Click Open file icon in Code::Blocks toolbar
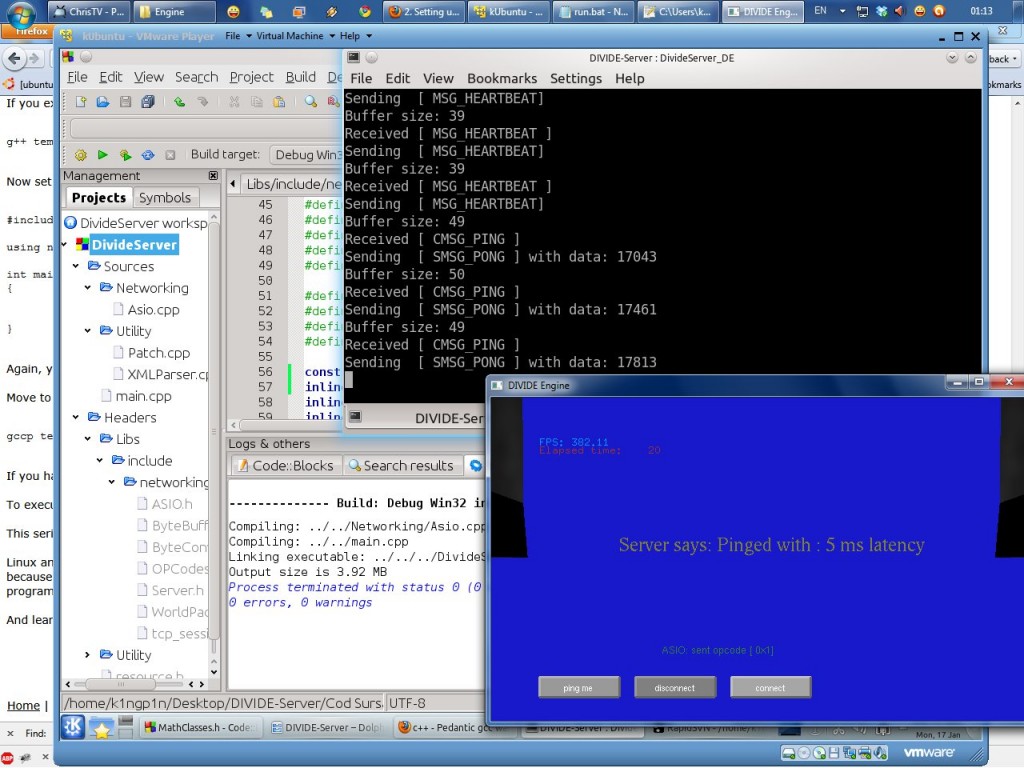Screen dimensions: 1024x768 pyautogui.click(x=103, y=102)
